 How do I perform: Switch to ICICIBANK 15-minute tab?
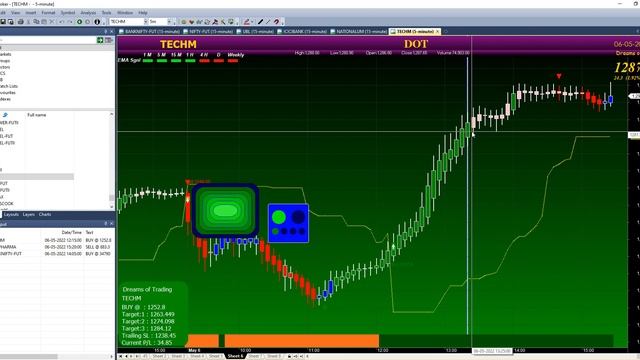click(302, 31)
